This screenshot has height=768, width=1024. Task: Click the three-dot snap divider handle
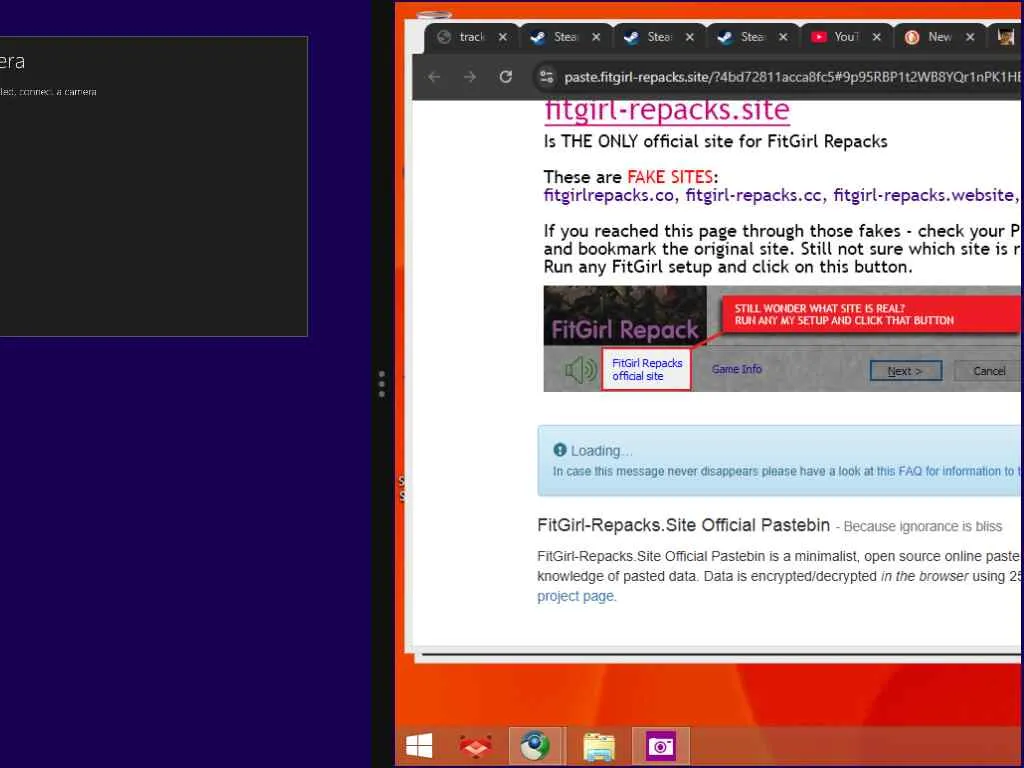(382, 384)
